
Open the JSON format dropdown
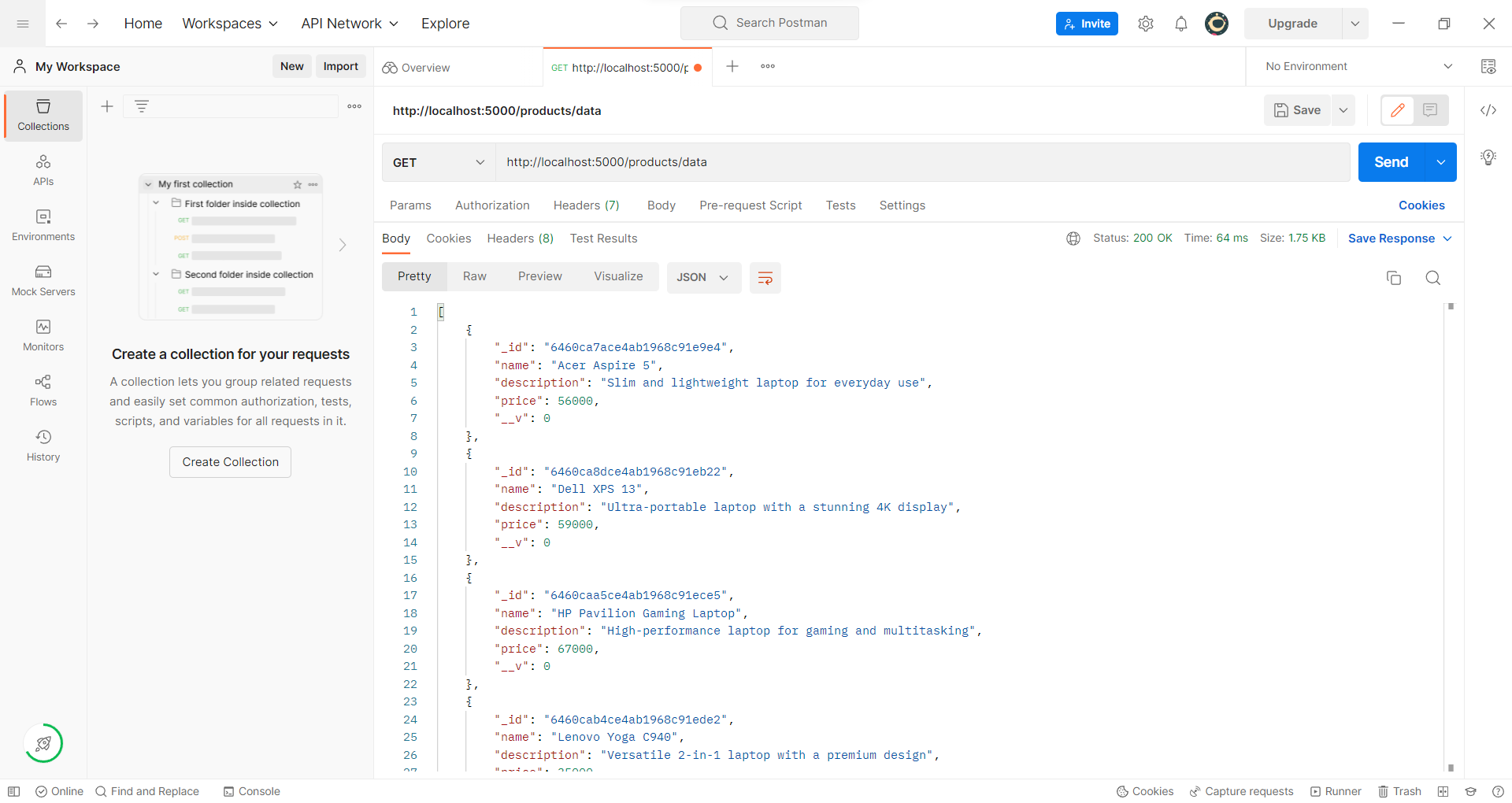pyautogui.click(x=703, y=277)
